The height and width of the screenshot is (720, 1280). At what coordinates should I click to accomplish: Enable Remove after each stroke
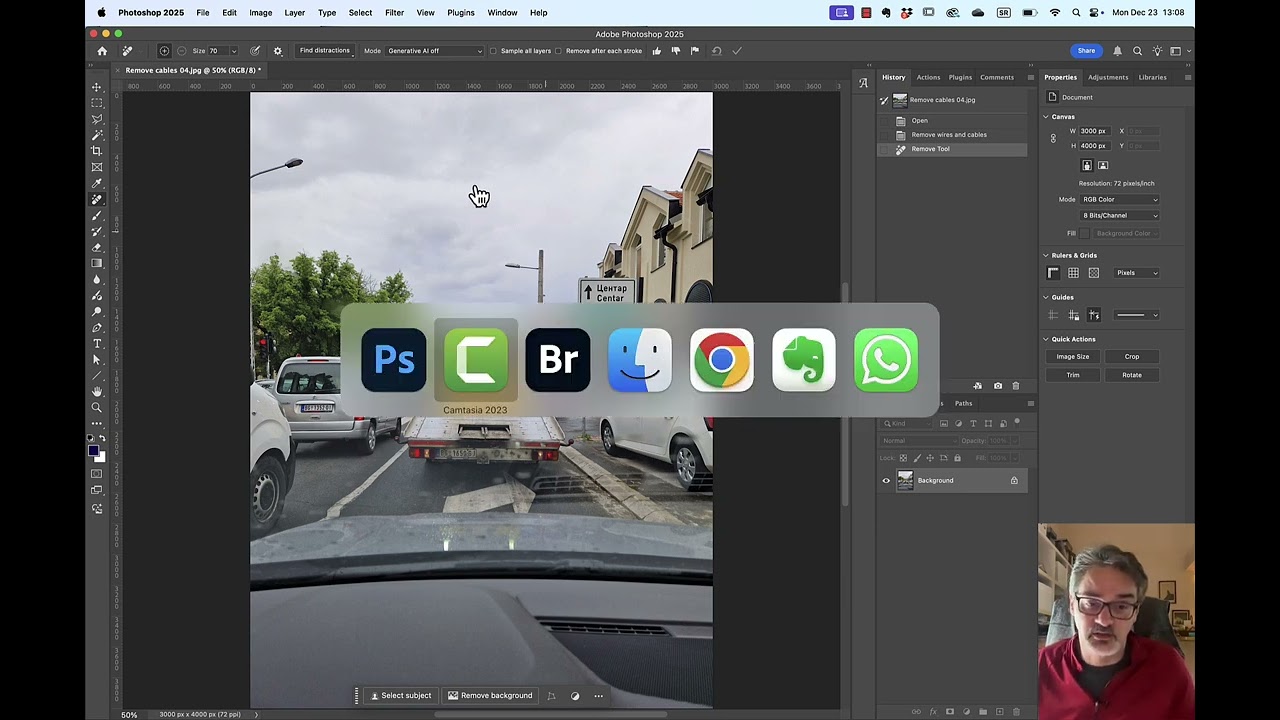pyautogui.click(x=558, y=50)
